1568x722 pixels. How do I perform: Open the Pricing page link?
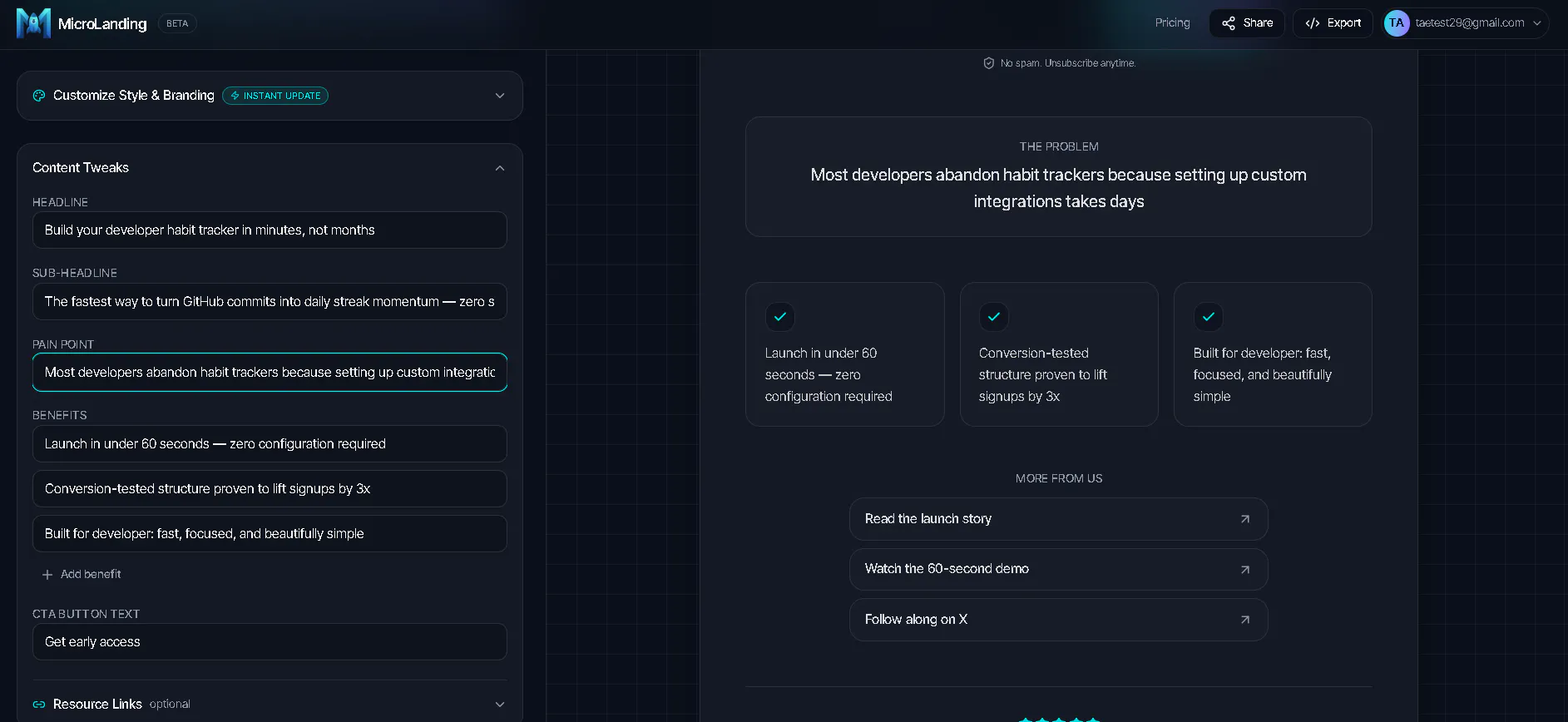pos(1172,23)
